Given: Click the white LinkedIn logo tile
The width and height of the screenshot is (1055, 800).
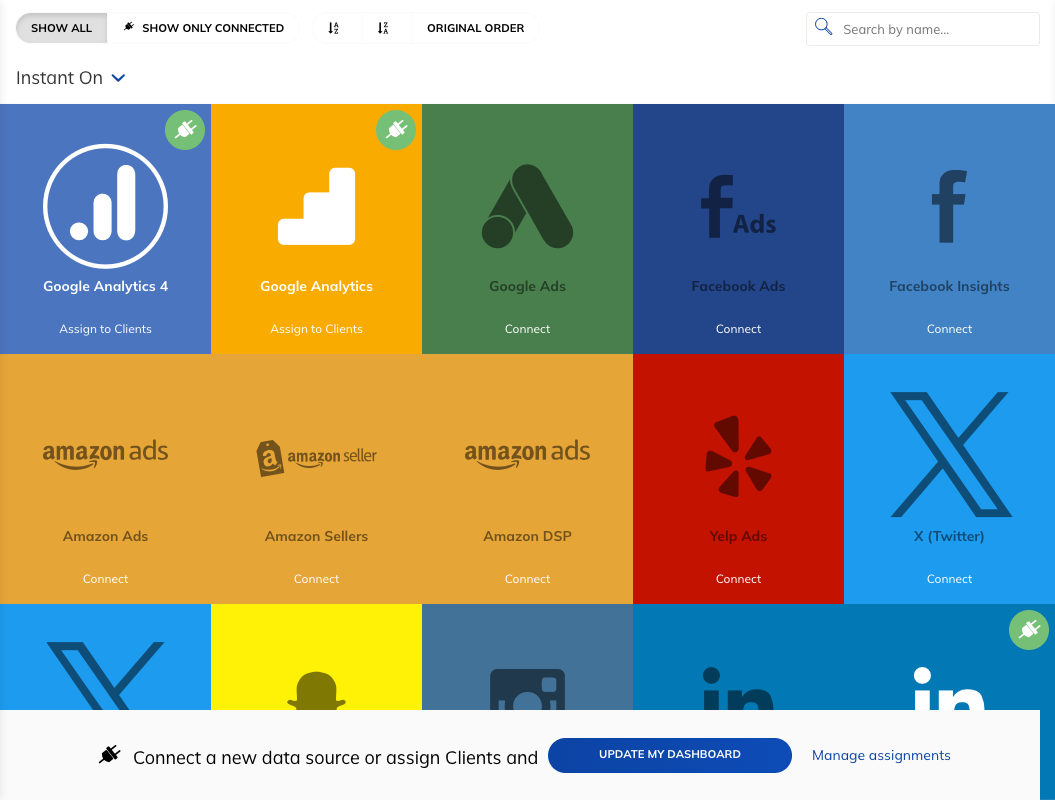Looking at the screenshot, I should pos(949,688).
